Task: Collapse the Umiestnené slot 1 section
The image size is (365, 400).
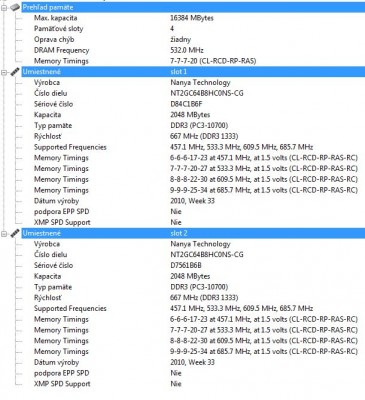Action: point(4,72)
